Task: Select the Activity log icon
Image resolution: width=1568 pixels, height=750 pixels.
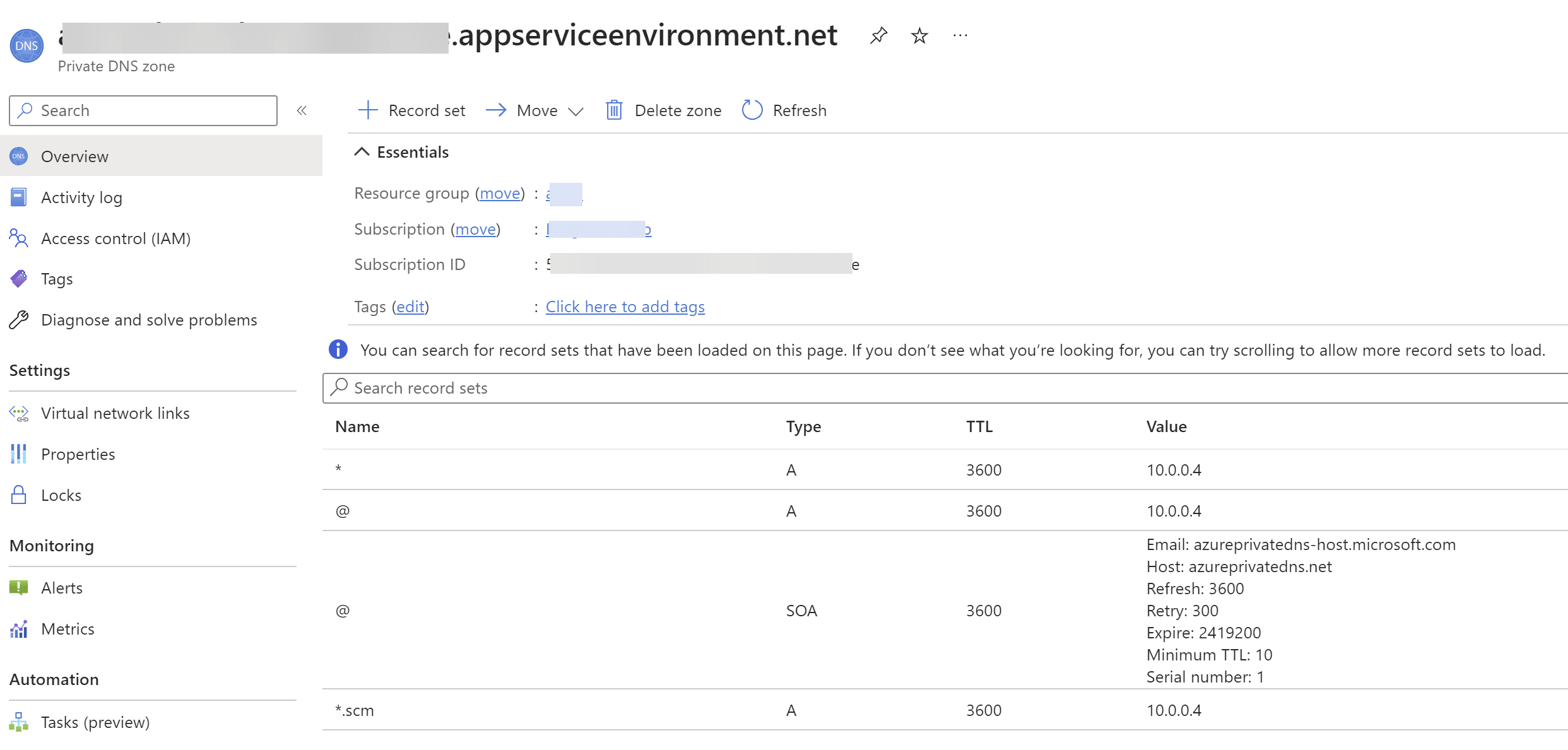Action: click(19, 197)
